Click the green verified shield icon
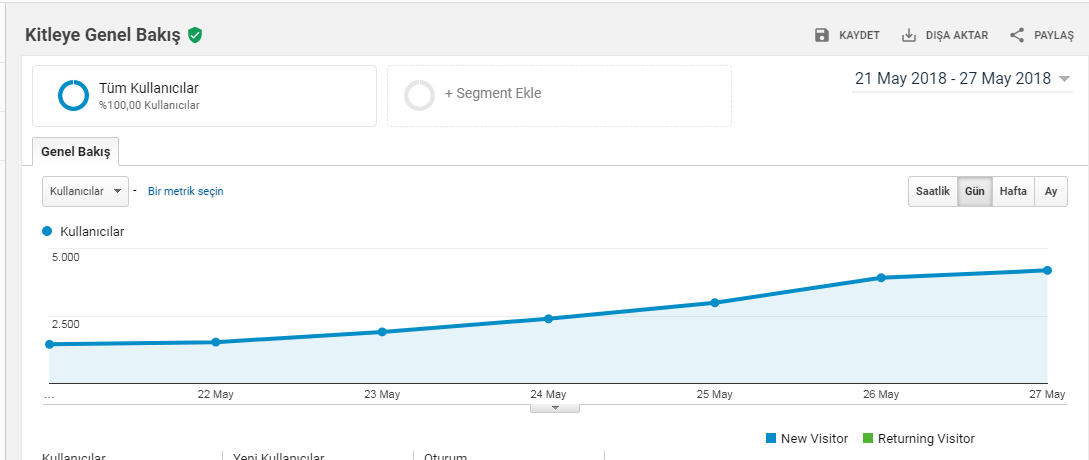The width and height of the screenshot is (1089, 460). point(195,35)
